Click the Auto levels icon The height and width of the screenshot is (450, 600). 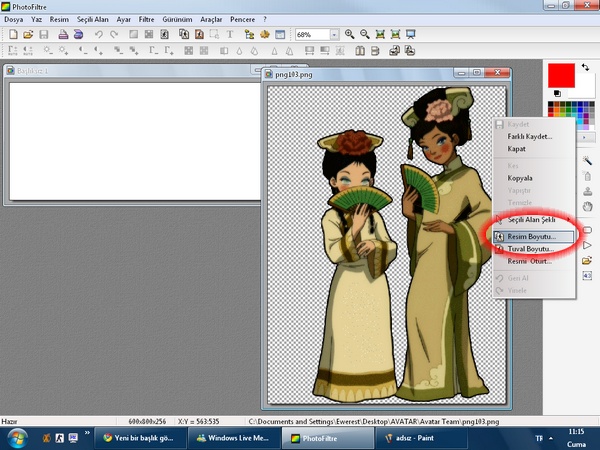pyautogui.click(x=13, y=51)
